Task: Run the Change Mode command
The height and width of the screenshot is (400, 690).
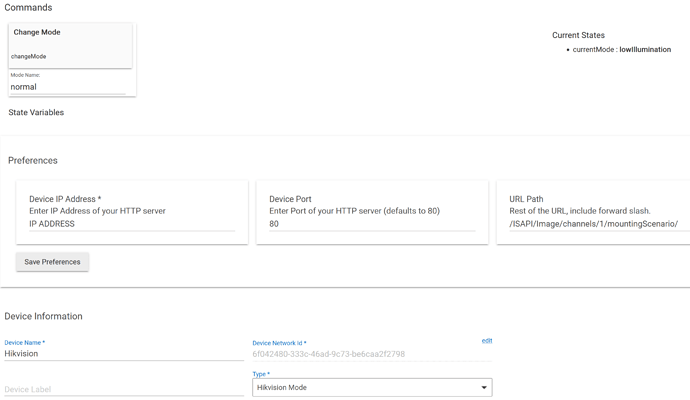Action: pos(70,45)
